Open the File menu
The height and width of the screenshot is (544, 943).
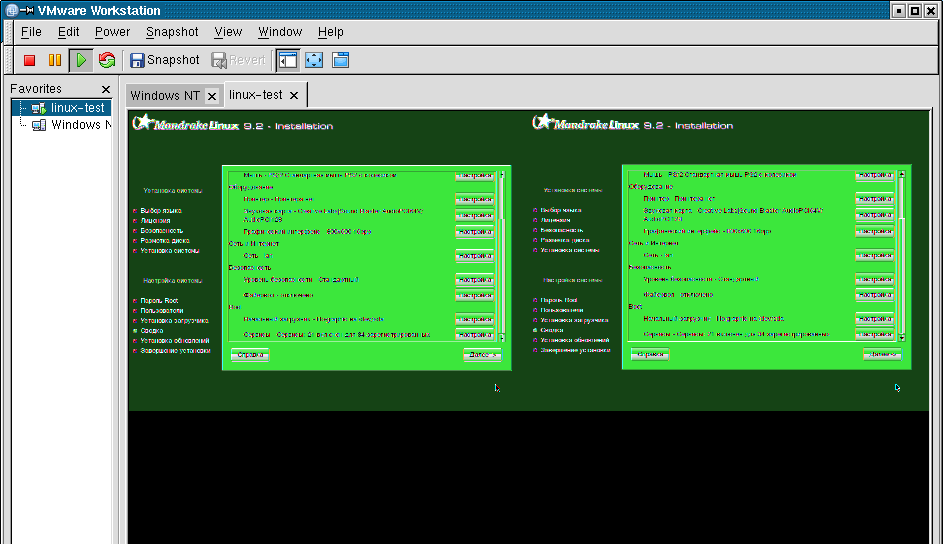click(x=31, y=32)
